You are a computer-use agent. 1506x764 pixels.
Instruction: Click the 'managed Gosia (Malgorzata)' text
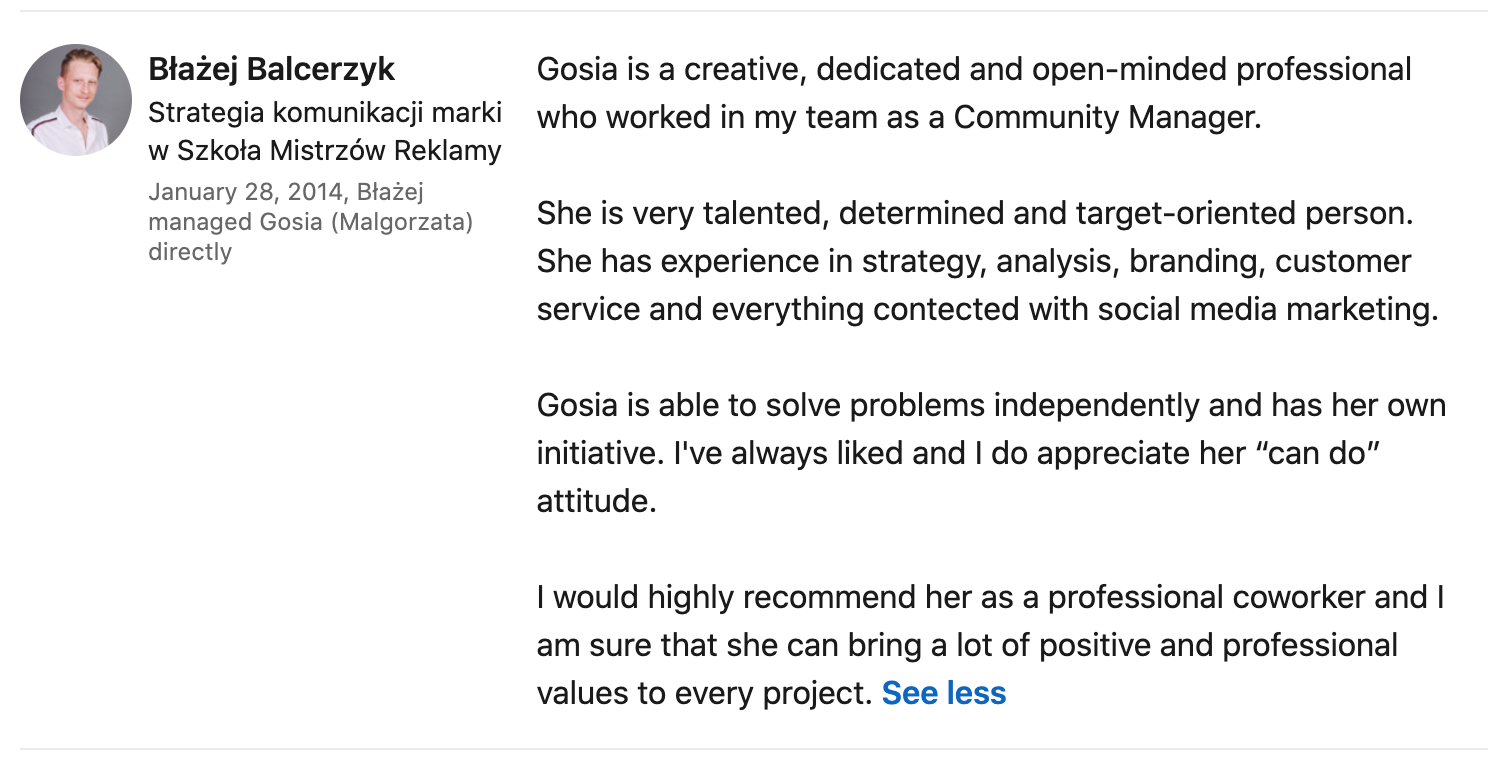click(310, 221)
